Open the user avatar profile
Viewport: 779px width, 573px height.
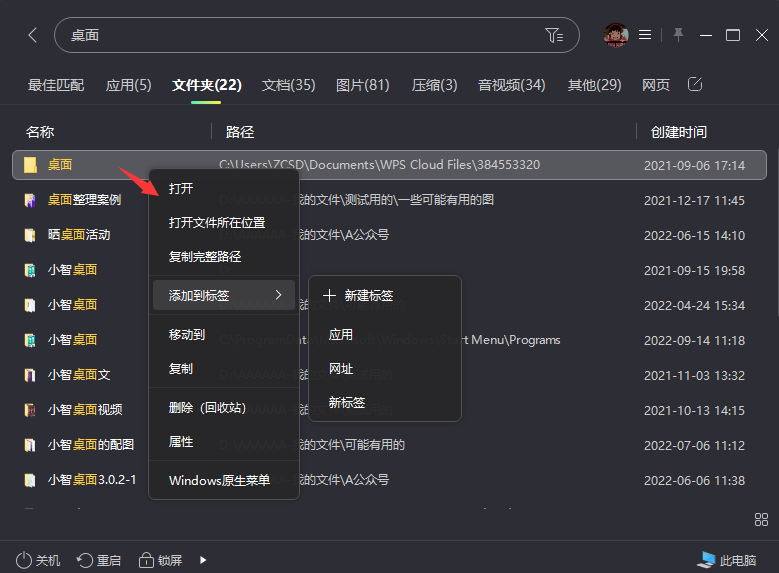(616, 35)
